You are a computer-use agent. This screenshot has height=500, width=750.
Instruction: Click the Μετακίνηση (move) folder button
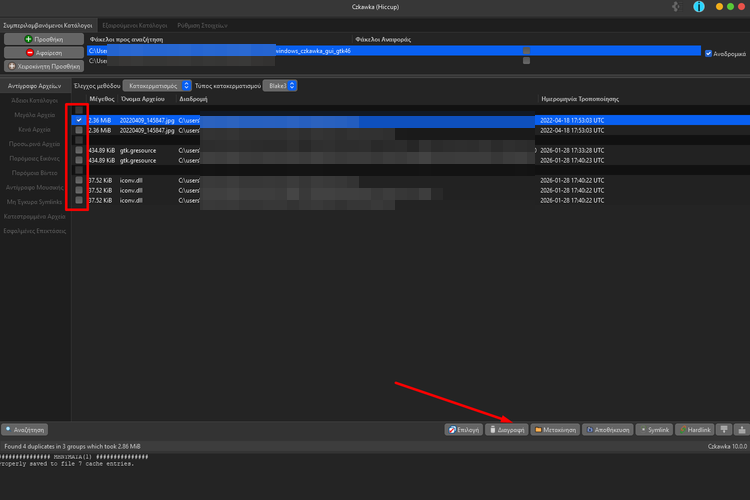point(551,429)
